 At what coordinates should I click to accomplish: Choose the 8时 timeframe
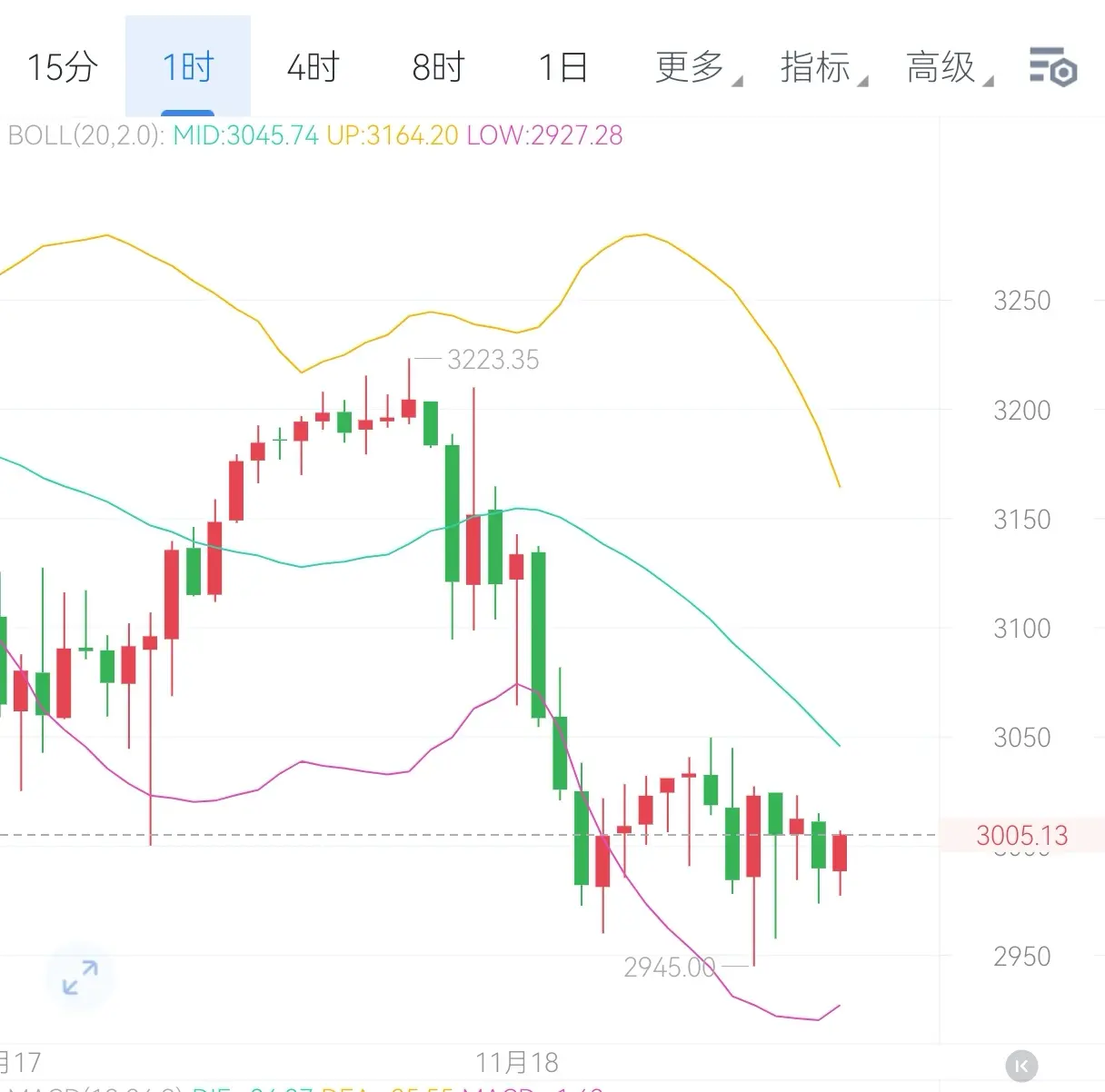point(438,67)
